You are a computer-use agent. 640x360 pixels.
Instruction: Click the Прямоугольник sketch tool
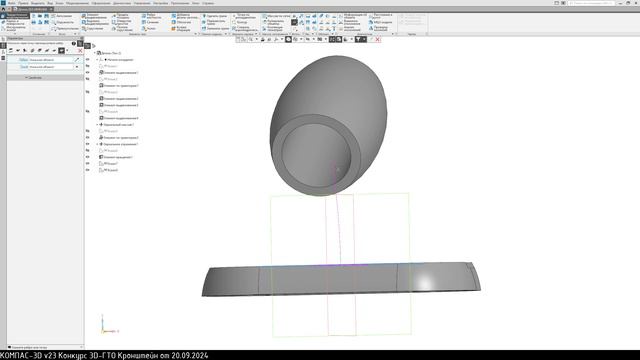coord(65,29)
